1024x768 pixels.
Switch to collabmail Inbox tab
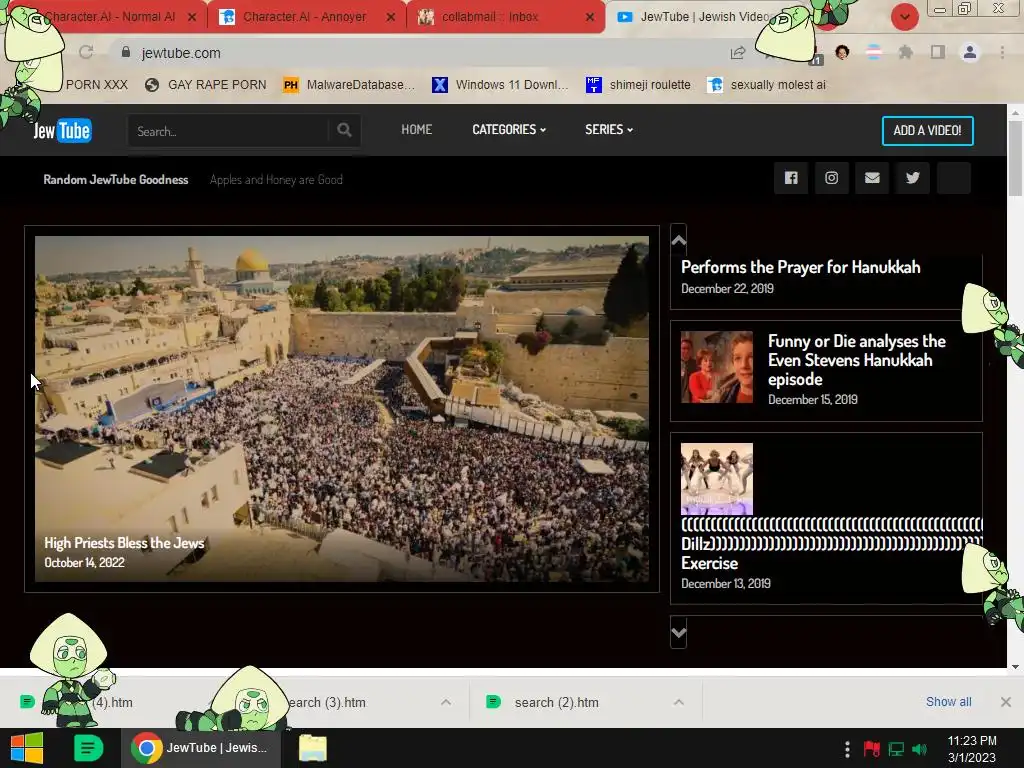pyautogui.click(x=505, y=17)
